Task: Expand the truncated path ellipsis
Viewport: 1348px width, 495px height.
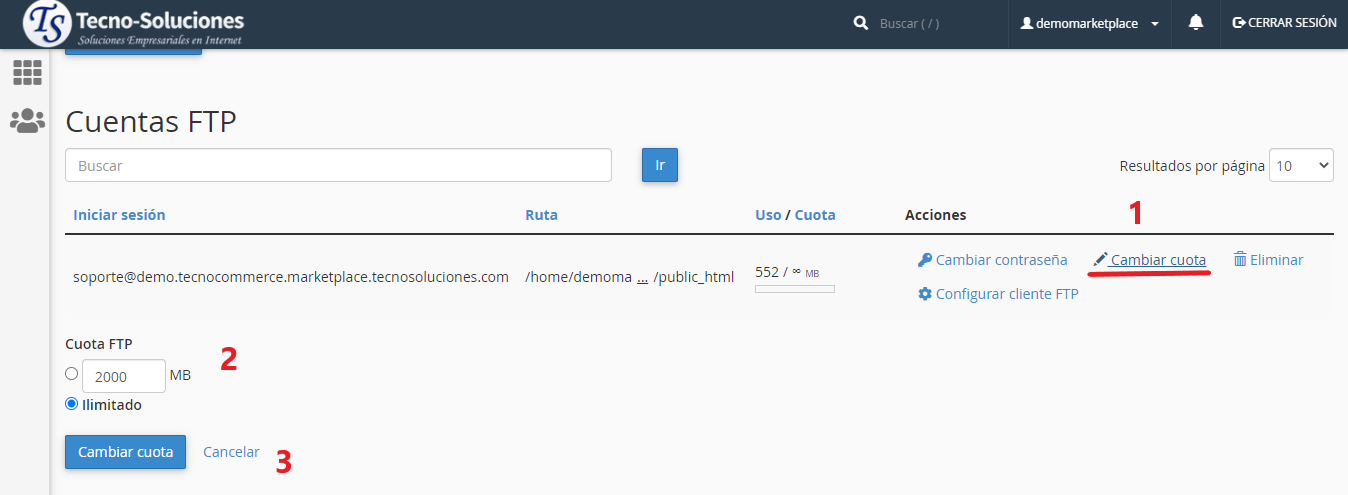Action: [x=642, y=276]
